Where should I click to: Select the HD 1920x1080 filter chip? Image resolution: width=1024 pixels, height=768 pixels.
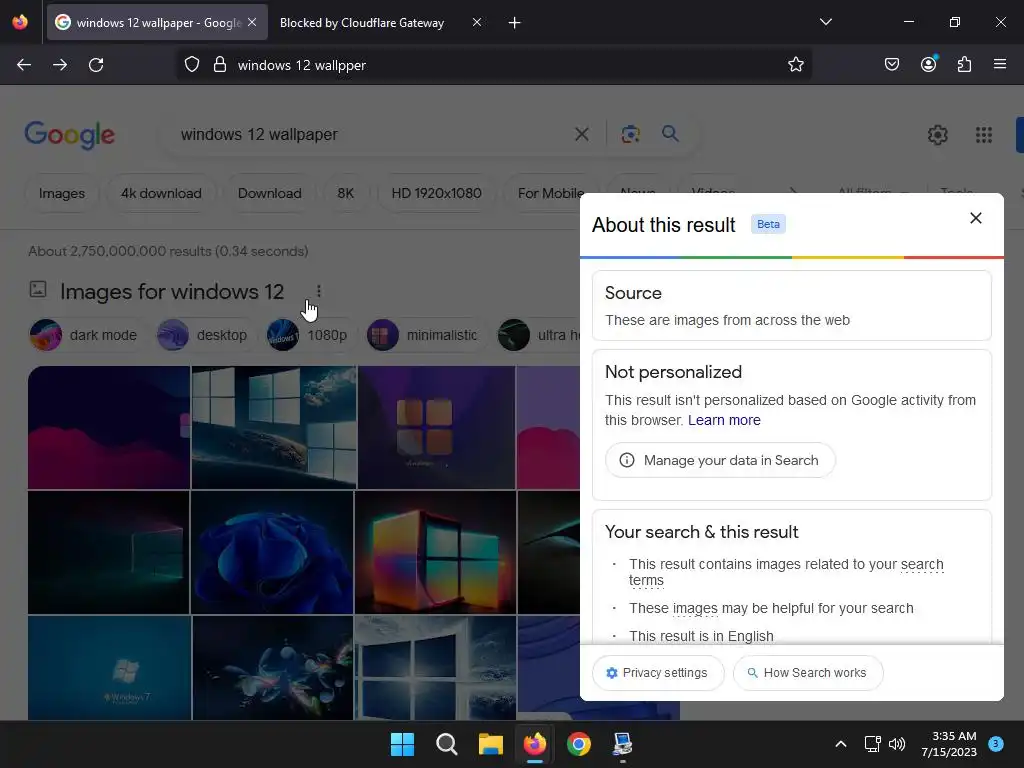[436, 193]
